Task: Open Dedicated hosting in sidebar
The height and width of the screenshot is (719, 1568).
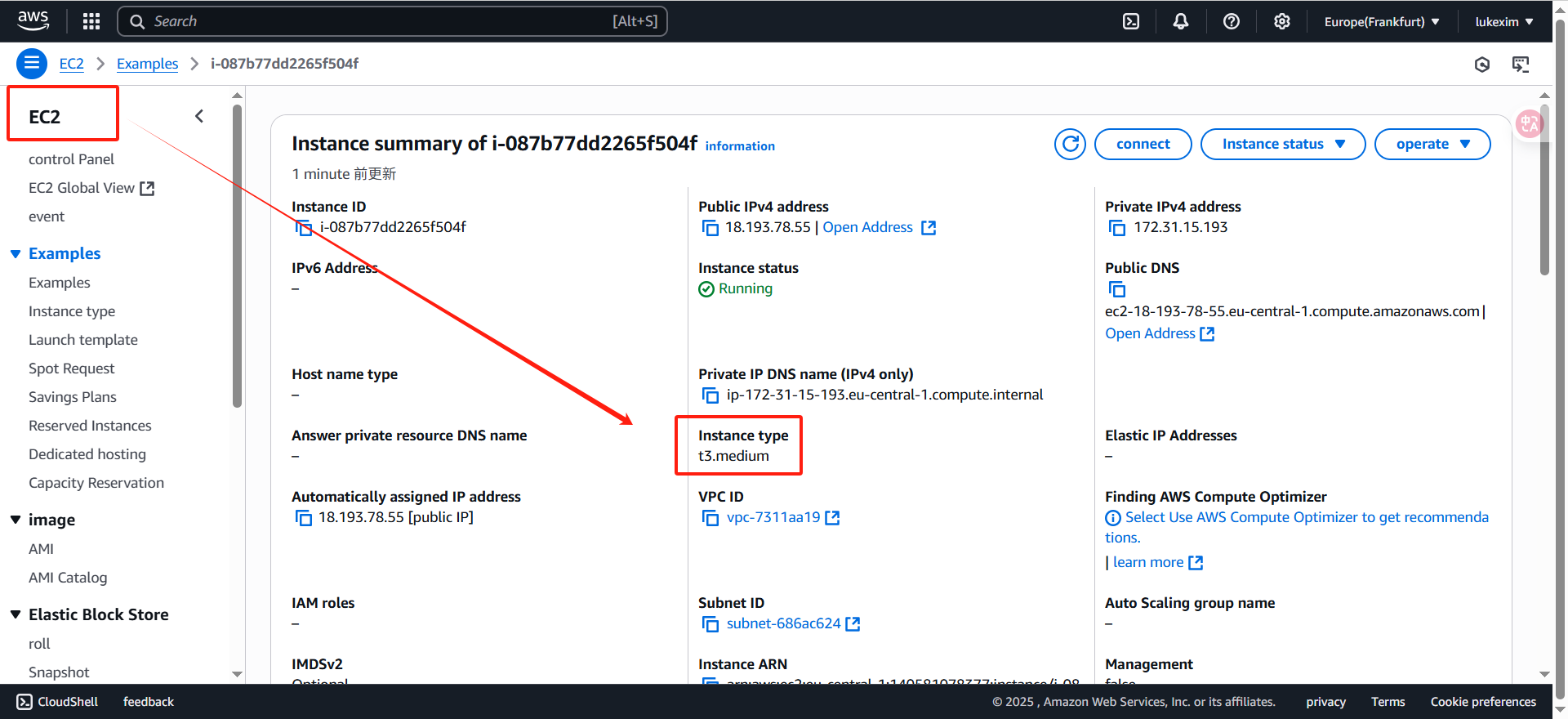Action: tap(87, 454)
